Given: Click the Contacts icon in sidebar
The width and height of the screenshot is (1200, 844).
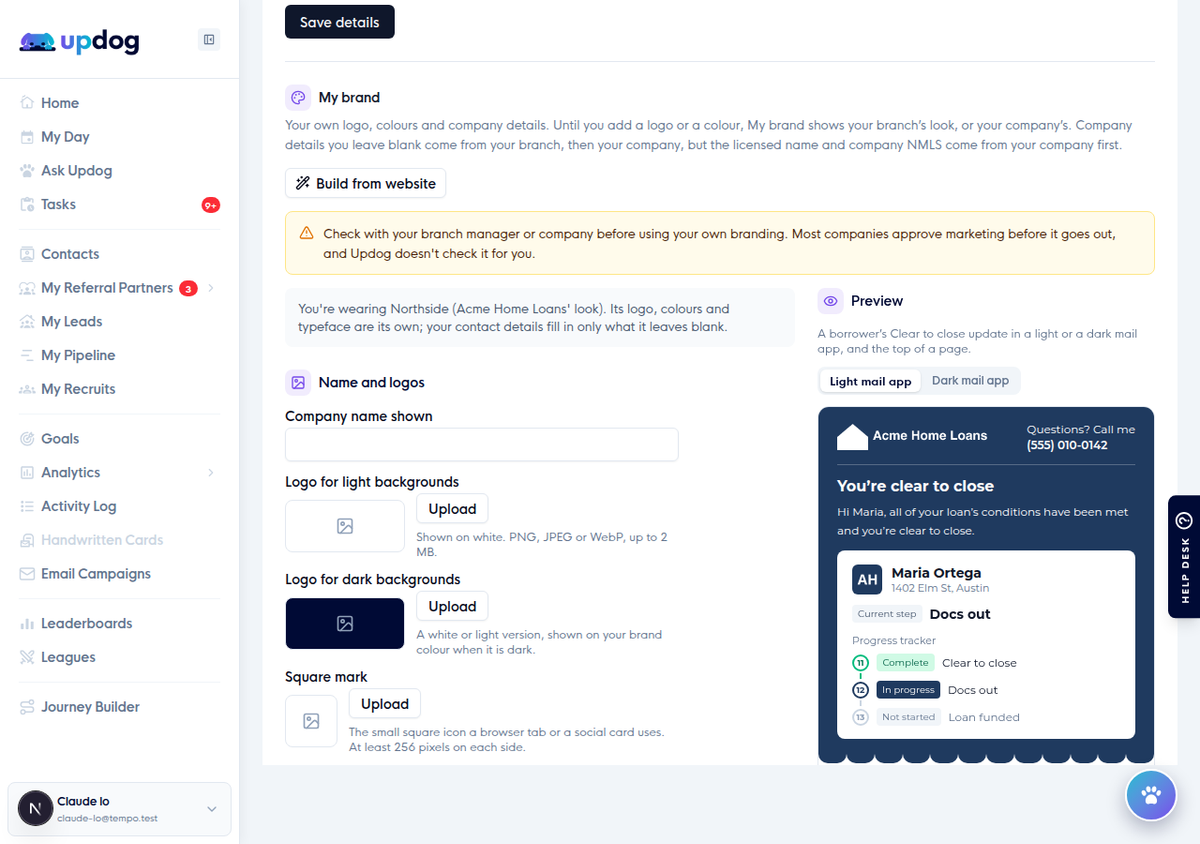Looking at the screenshot, I should [27, 254].
